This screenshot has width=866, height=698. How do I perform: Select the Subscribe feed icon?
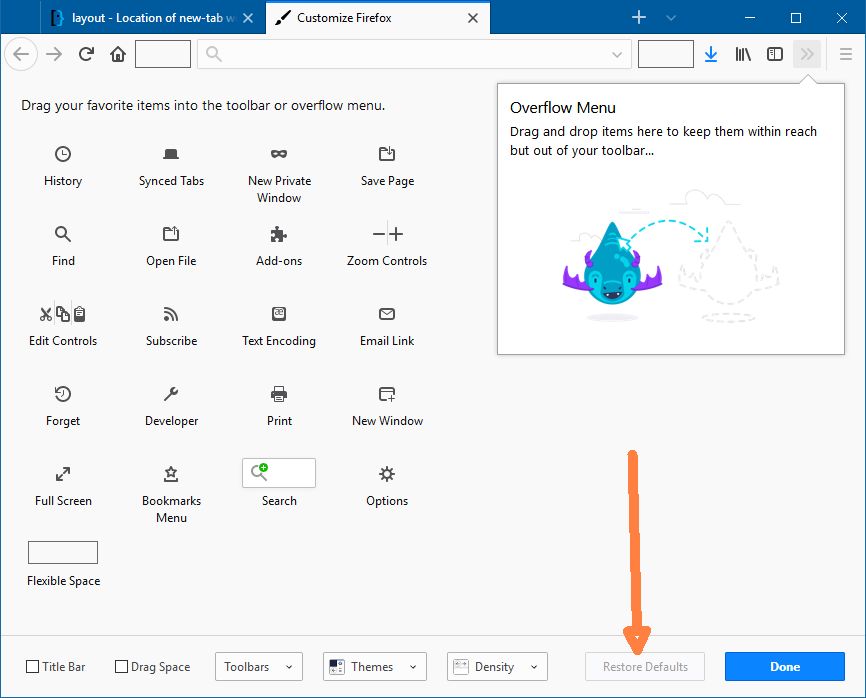tap(171, 314)
